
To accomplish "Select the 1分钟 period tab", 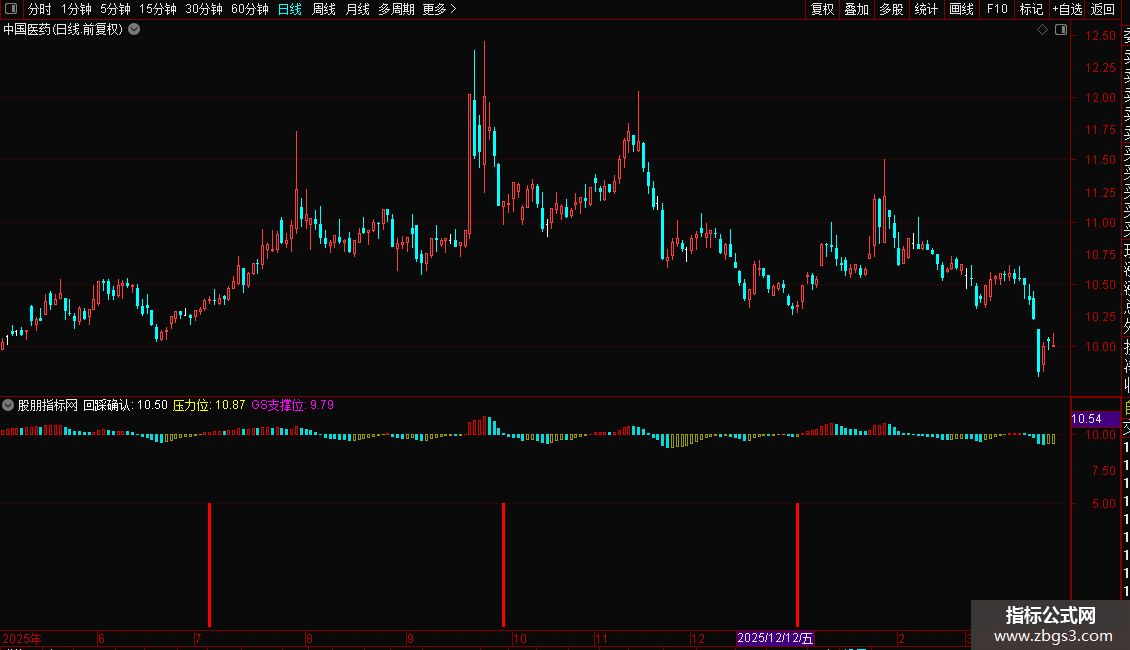I will pos(76,9).
